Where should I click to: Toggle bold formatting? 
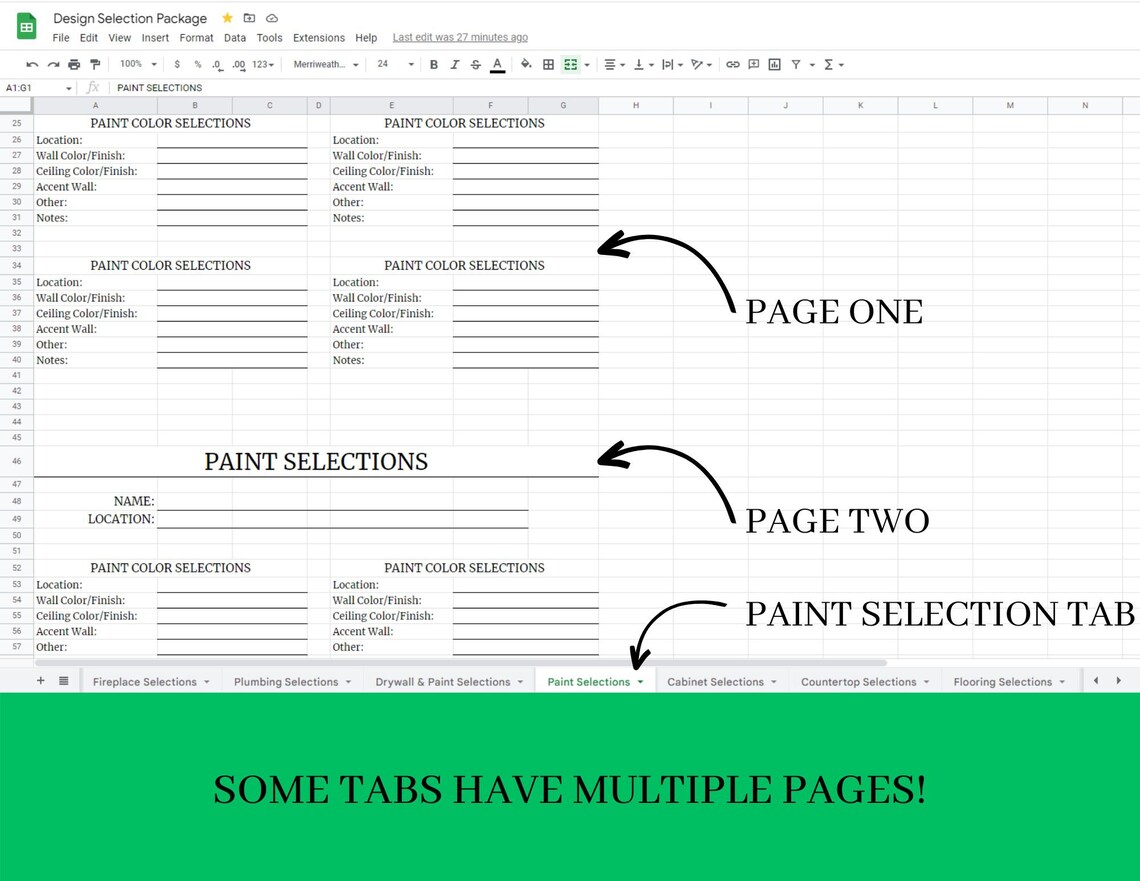coord(433,64)
